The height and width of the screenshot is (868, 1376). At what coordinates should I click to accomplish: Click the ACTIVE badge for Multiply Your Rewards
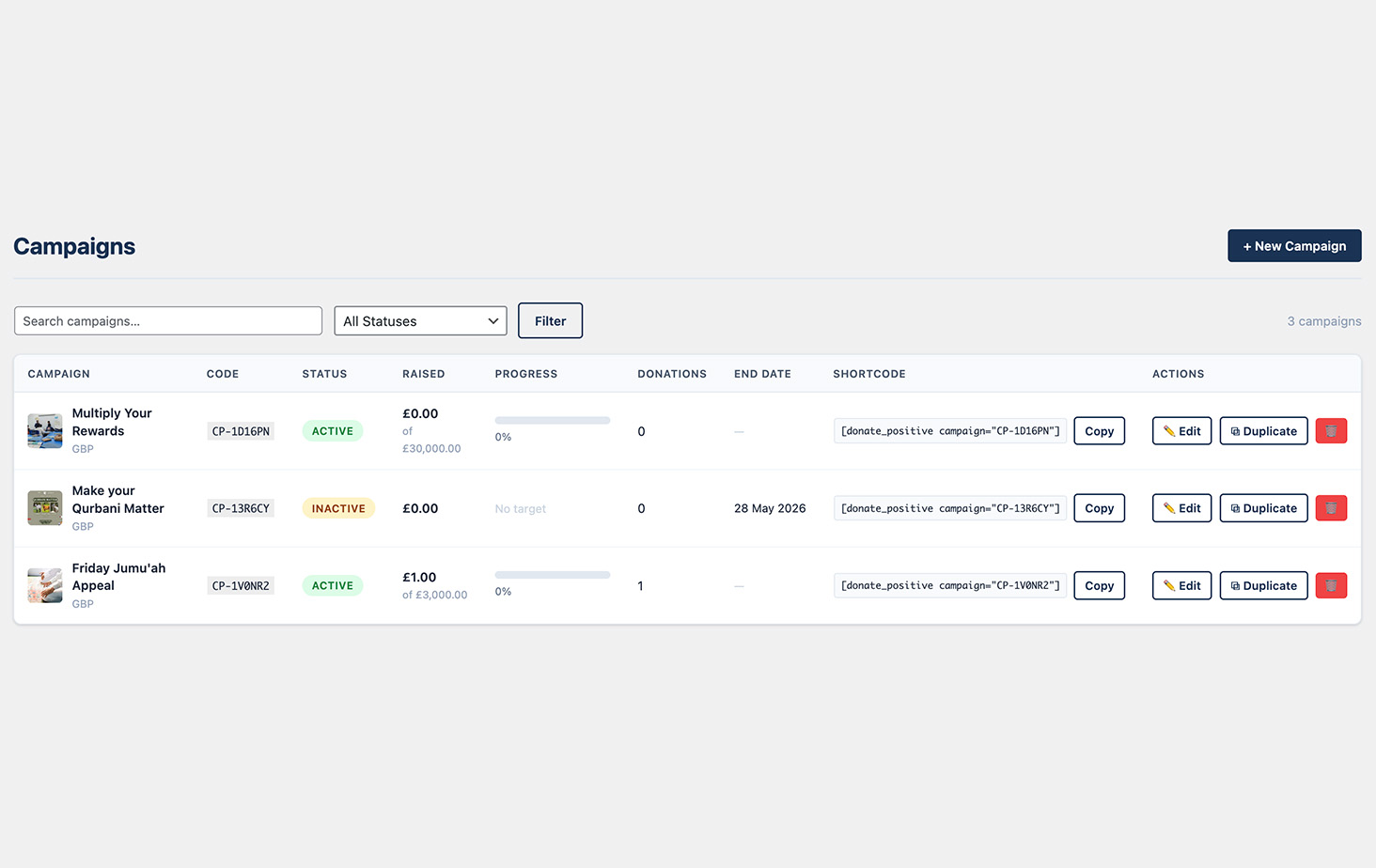(333, 431)
